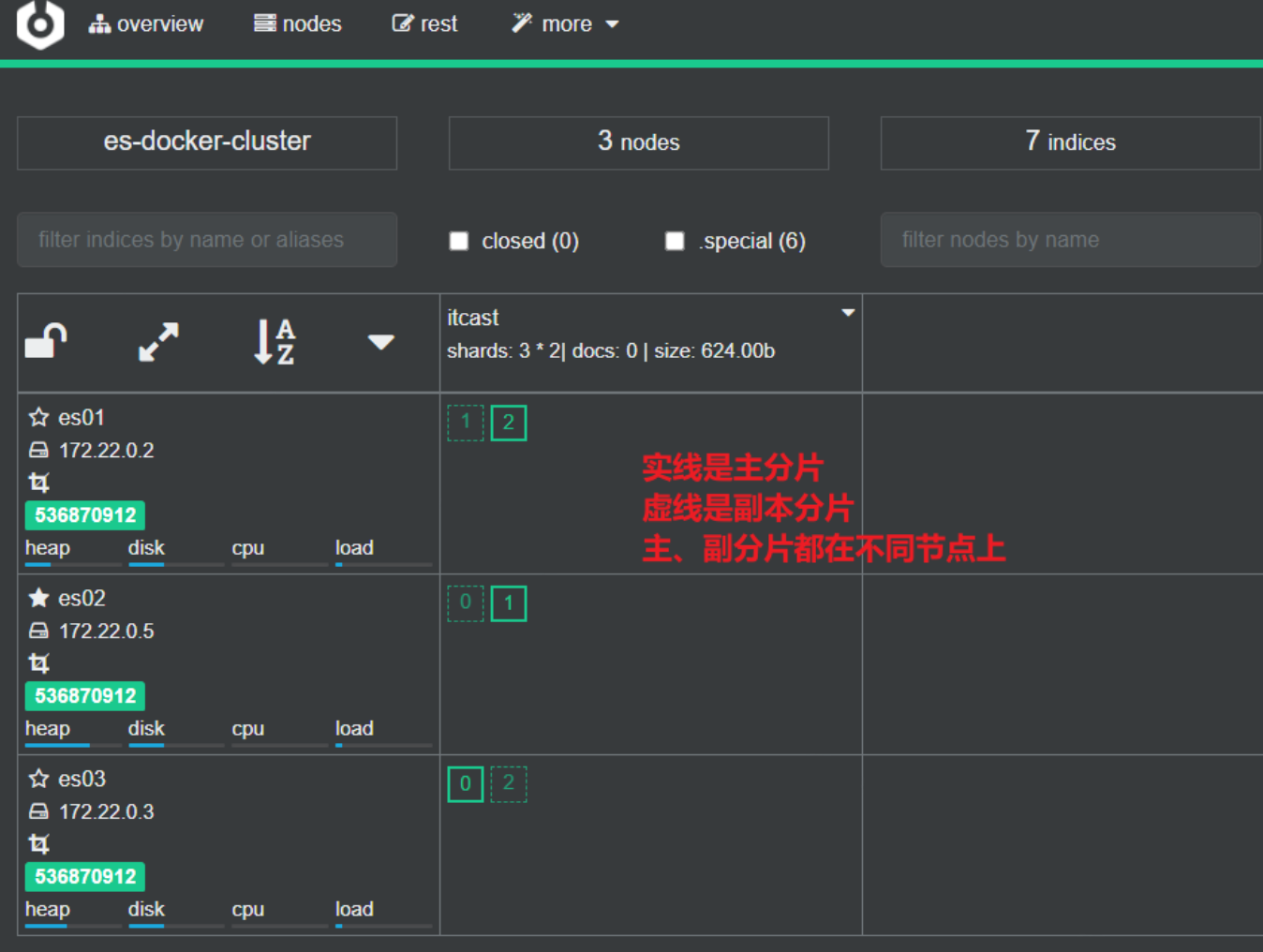Click the unlock shard allocation icon
Image resolution: width=1263 pixels, height=952 pixels.
[x=46, y=341]
